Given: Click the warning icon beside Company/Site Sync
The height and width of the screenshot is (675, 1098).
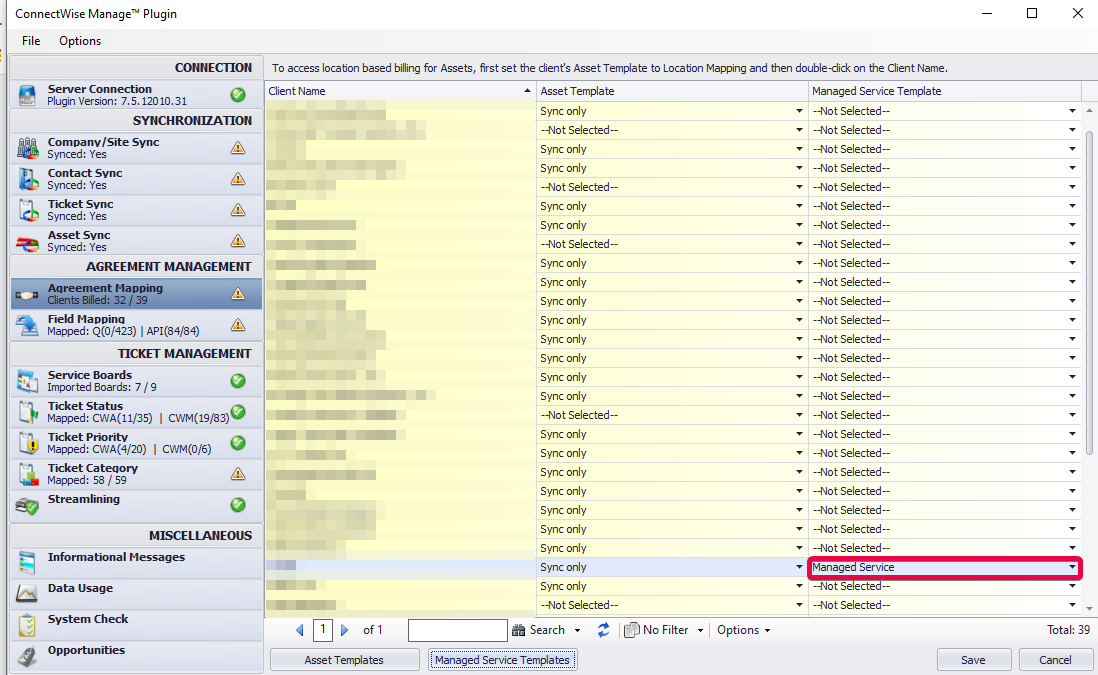Looking at the screenshot, I should click(x=238, y=148).
